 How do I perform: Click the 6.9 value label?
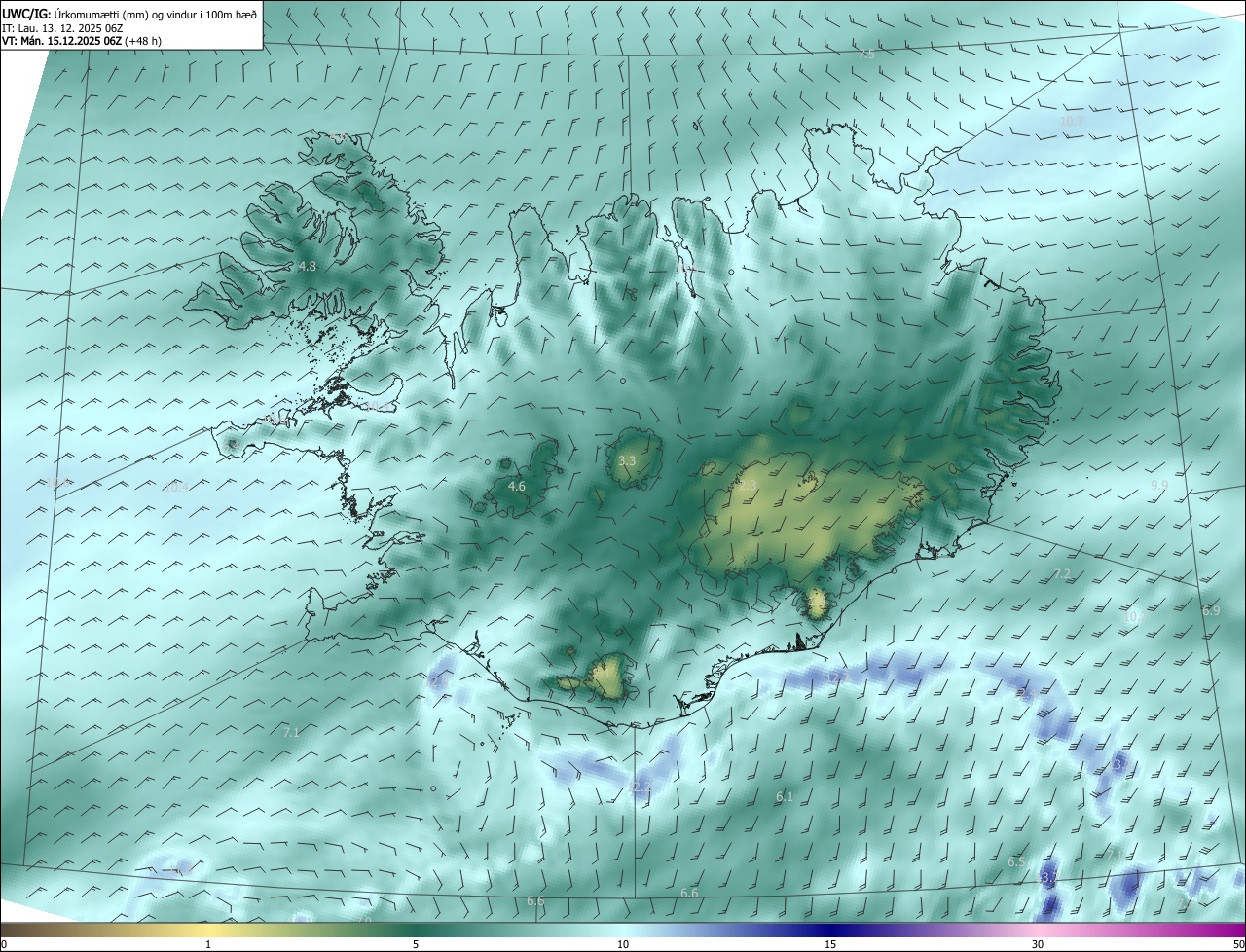[1211, 610]
